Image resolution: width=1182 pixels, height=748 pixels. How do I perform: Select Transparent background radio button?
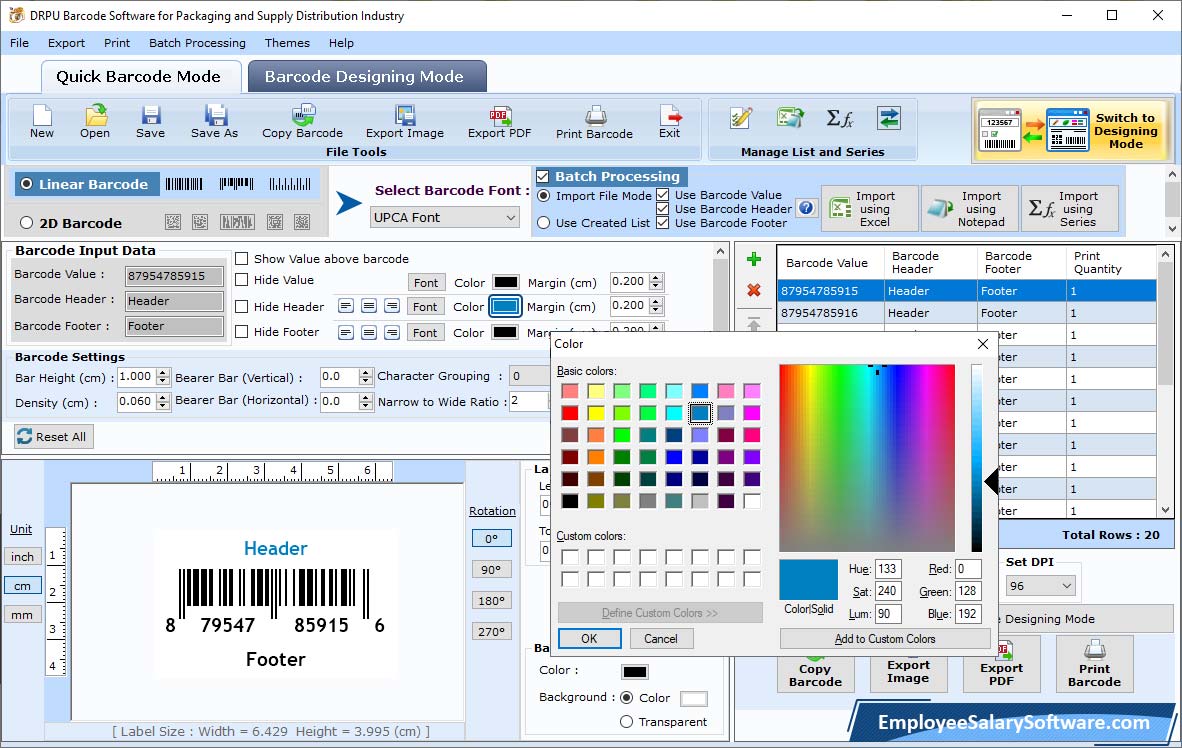[626, 722]
